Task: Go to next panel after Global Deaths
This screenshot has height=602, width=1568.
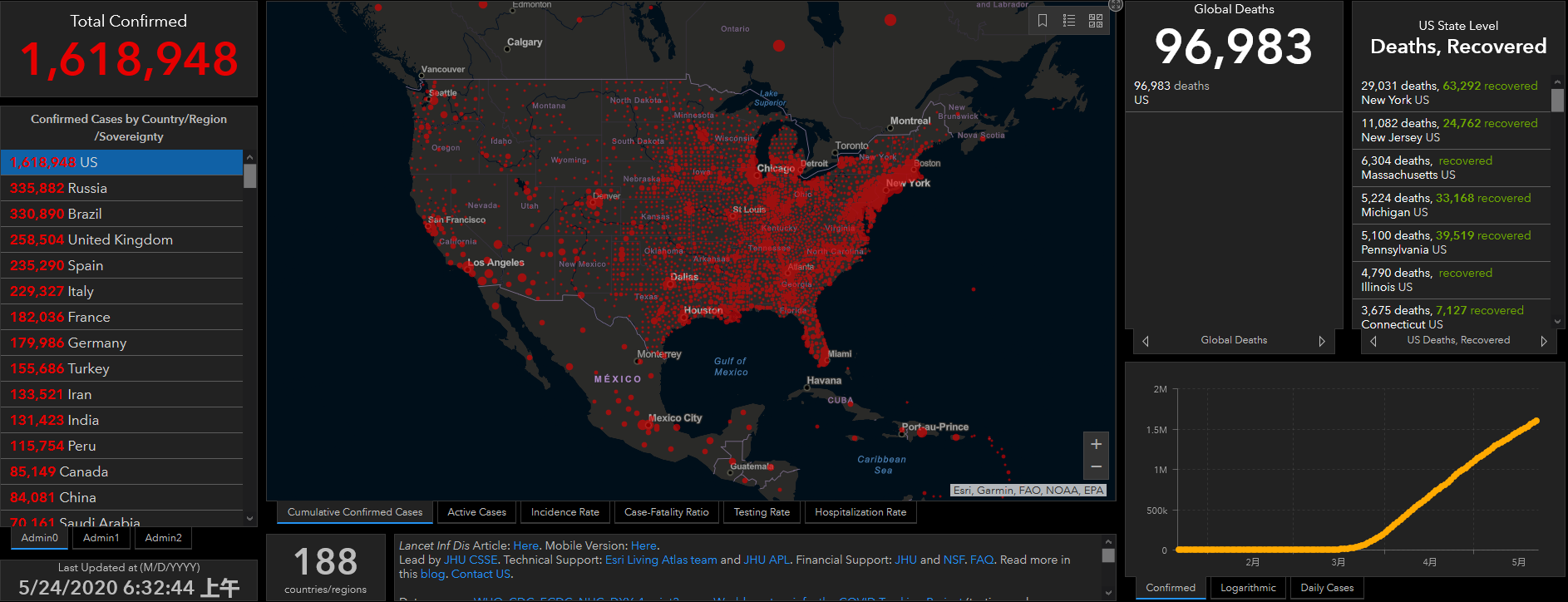Action: coord(1322,341)
